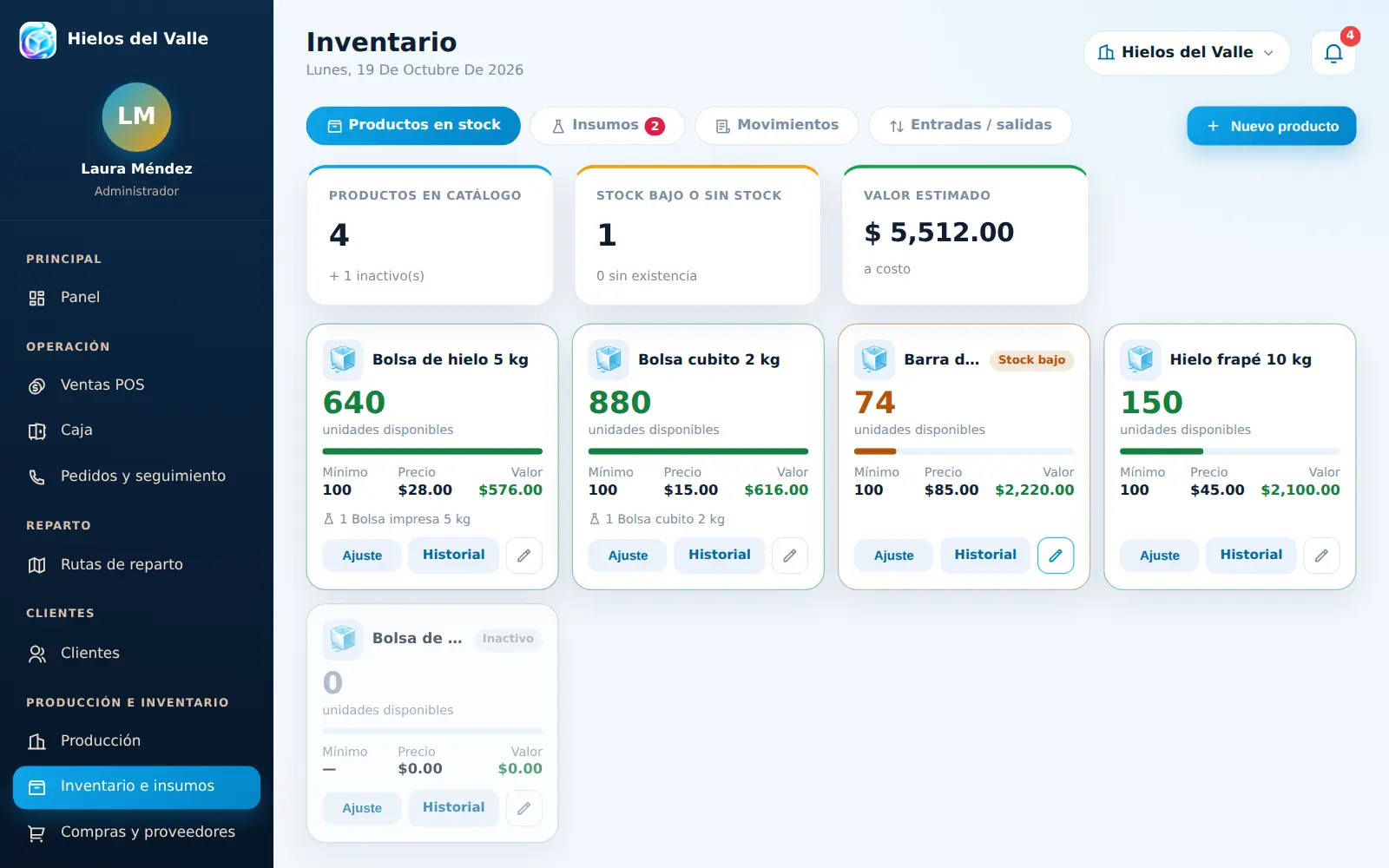Click '1 Bolsa impresa 5 kg' text
This screenshot has width=1389, height=868.
pyautogui.click(x=405, y=519)
